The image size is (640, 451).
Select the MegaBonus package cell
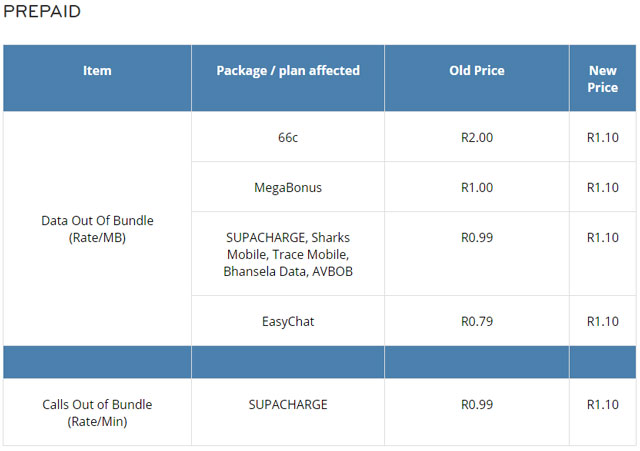coord(288,187)
